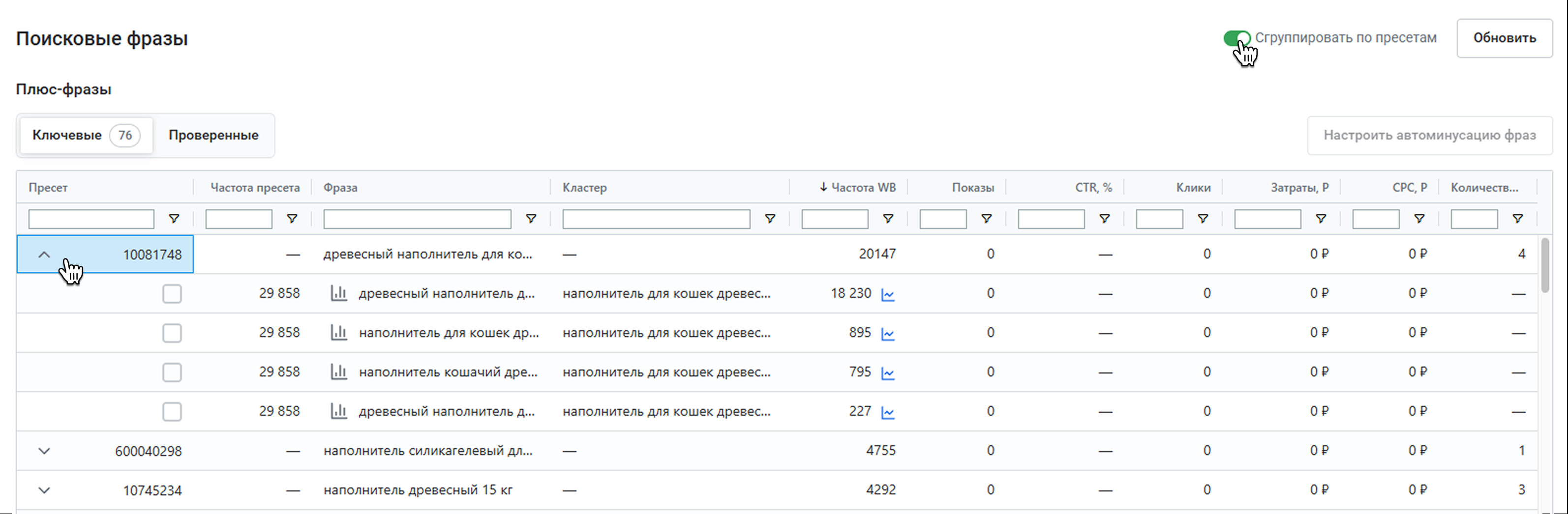1568x514 pixels.
Task: Focus the Частота WB filter input
Action: click(x=835, y=219)
